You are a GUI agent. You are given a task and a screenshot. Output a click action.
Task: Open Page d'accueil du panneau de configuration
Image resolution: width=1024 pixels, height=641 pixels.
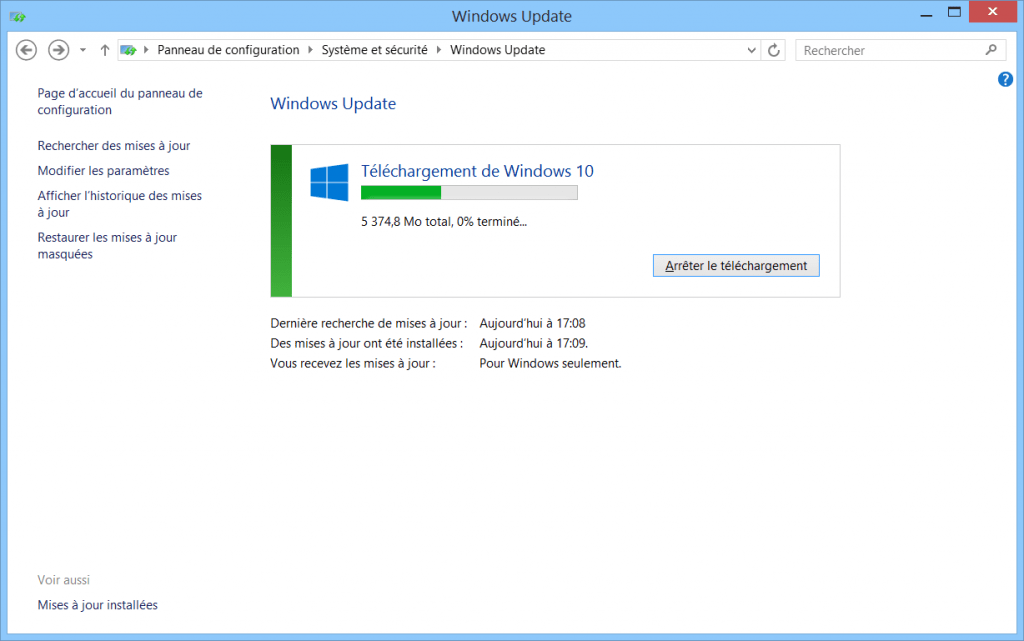(x=120, y=101)
